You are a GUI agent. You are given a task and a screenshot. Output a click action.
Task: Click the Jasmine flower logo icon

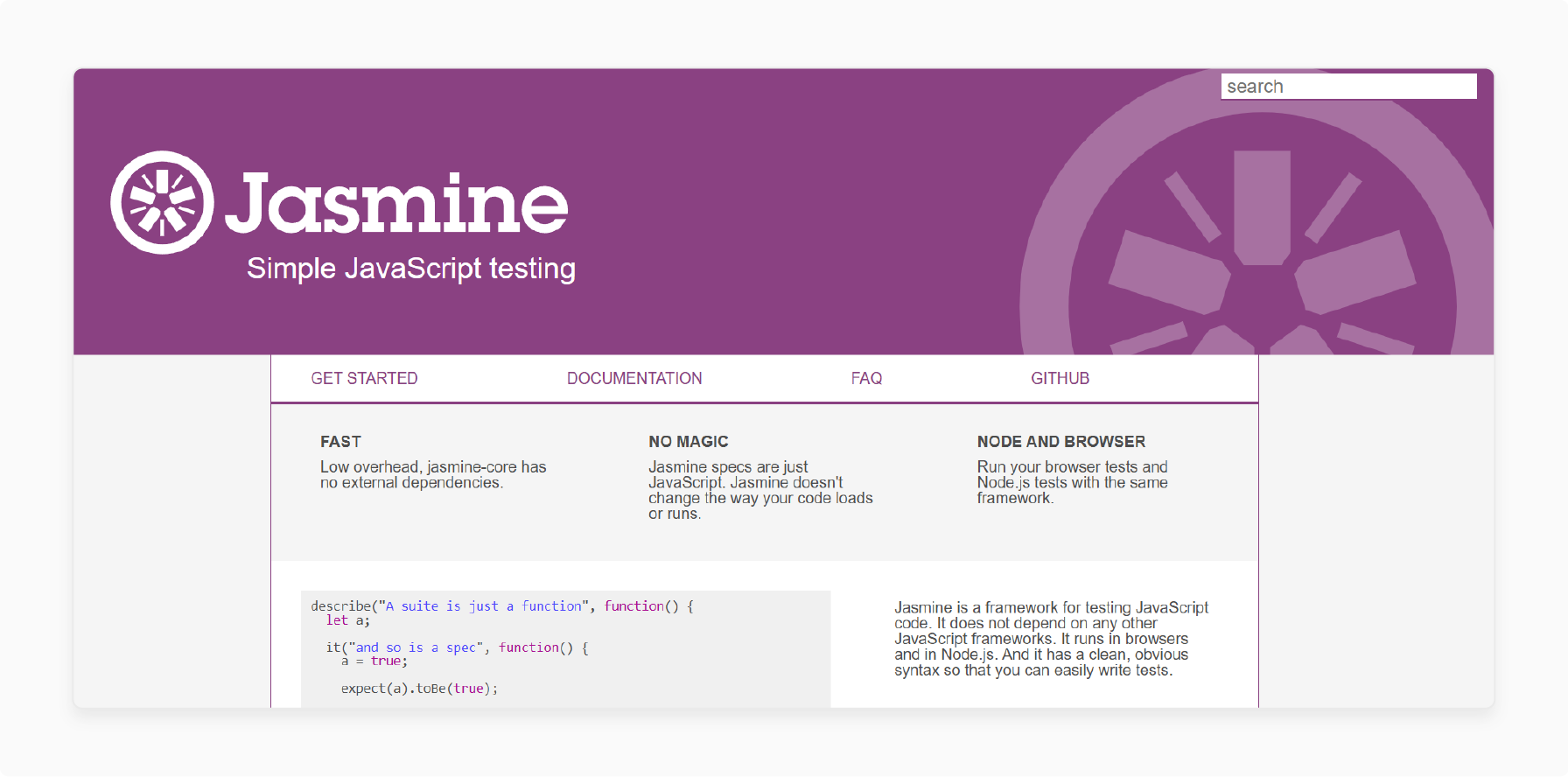point(162,202)
